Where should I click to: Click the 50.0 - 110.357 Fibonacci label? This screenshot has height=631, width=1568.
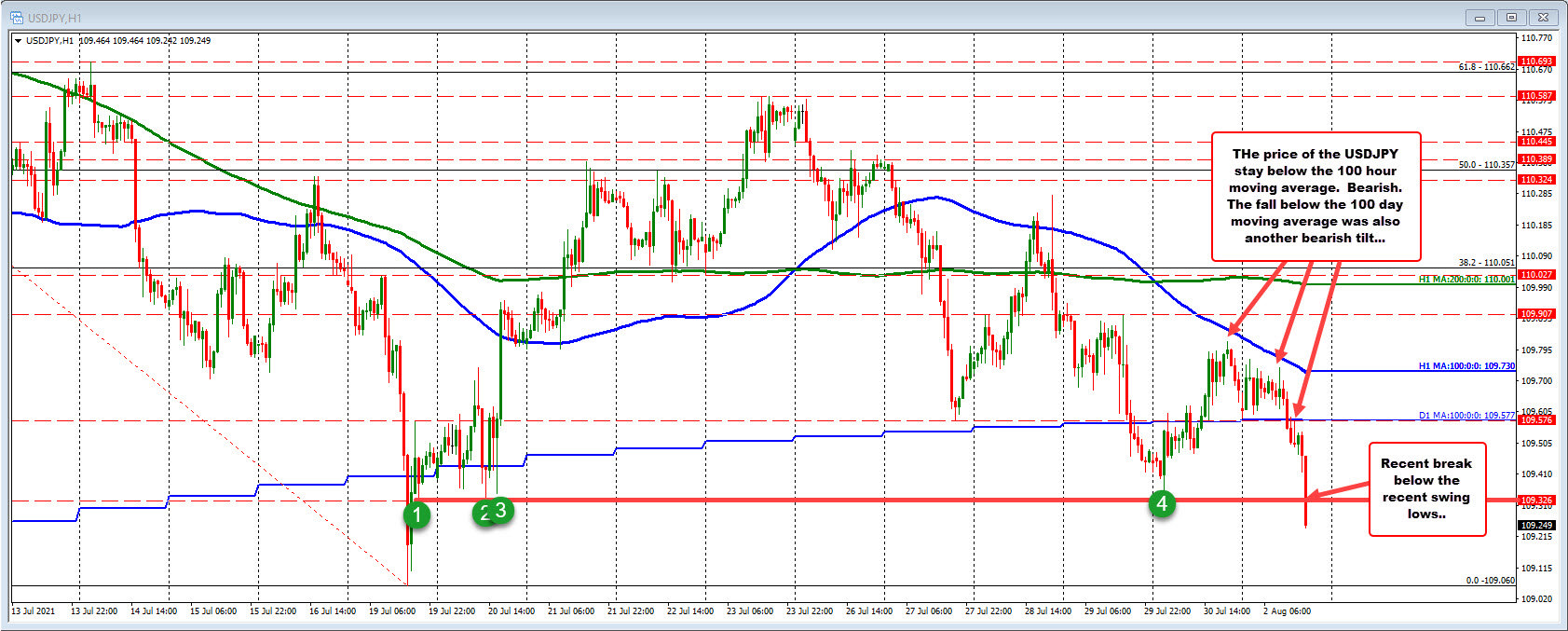[1486, 165]
